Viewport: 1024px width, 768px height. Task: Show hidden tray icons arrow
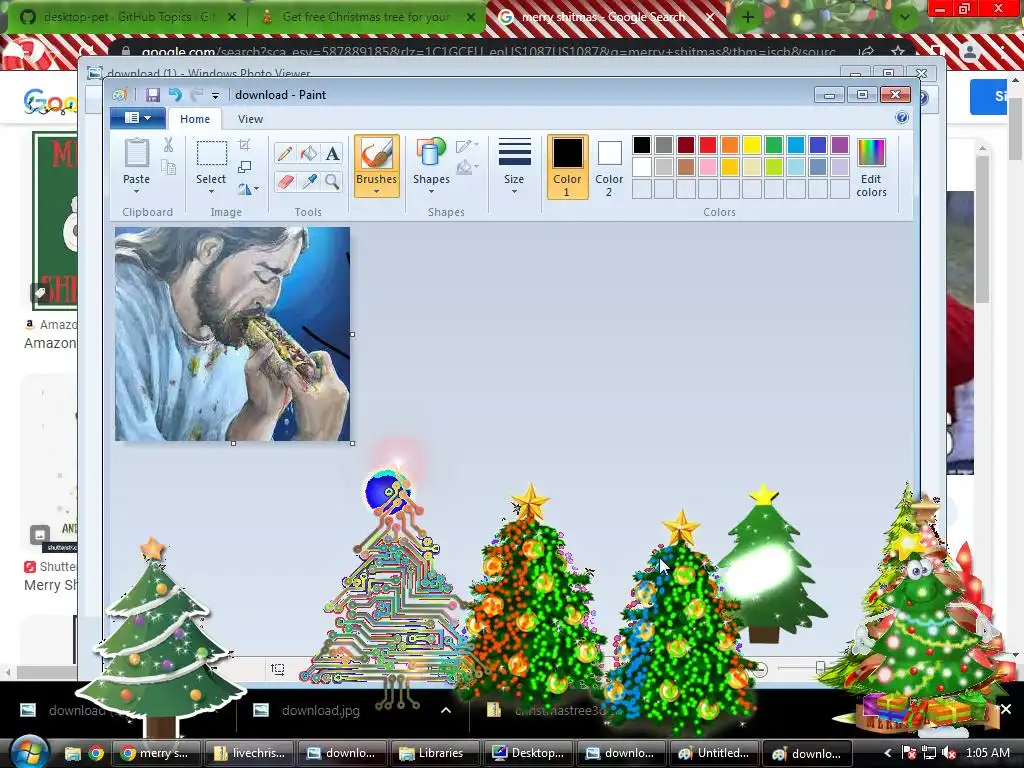click(887, 753)
